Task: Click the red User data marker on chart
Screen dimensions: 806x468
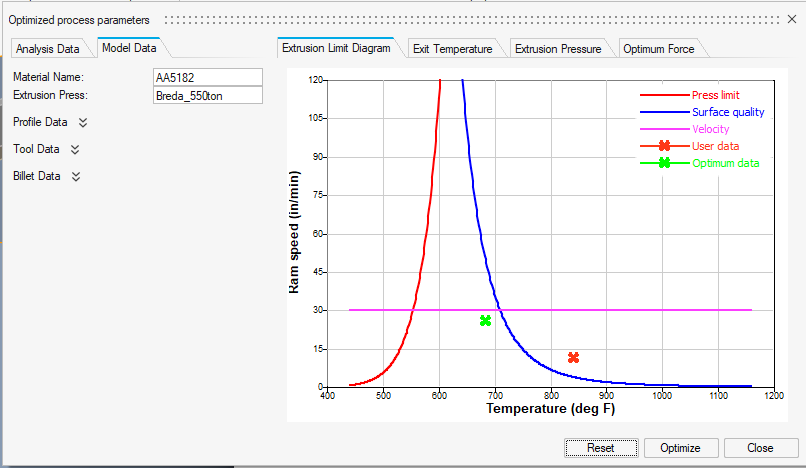Action: point(574,357)
